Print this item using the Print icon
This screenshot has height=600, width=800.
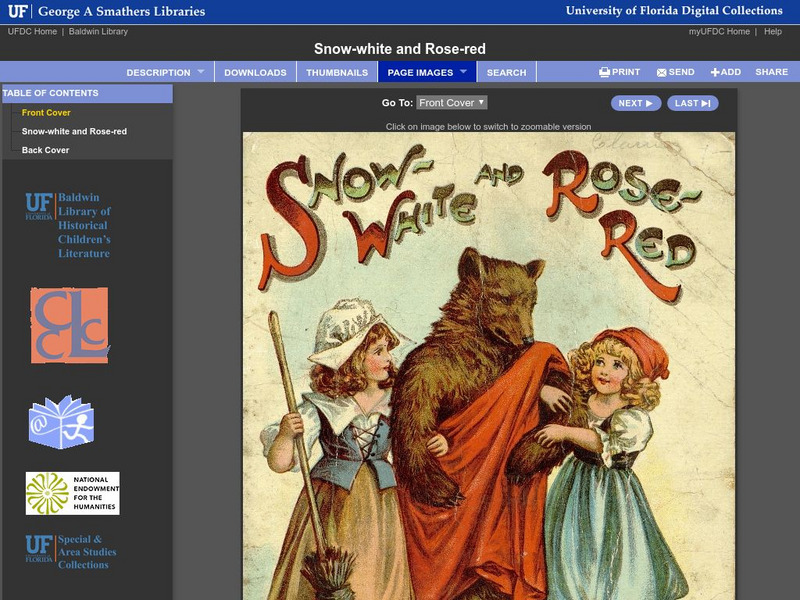point(619,72)
